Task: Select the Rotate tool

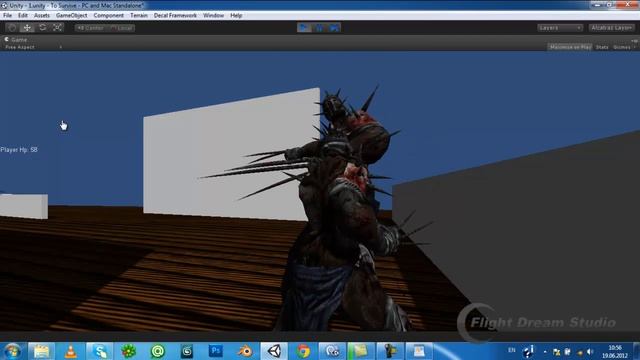Action: coord(42,28)
